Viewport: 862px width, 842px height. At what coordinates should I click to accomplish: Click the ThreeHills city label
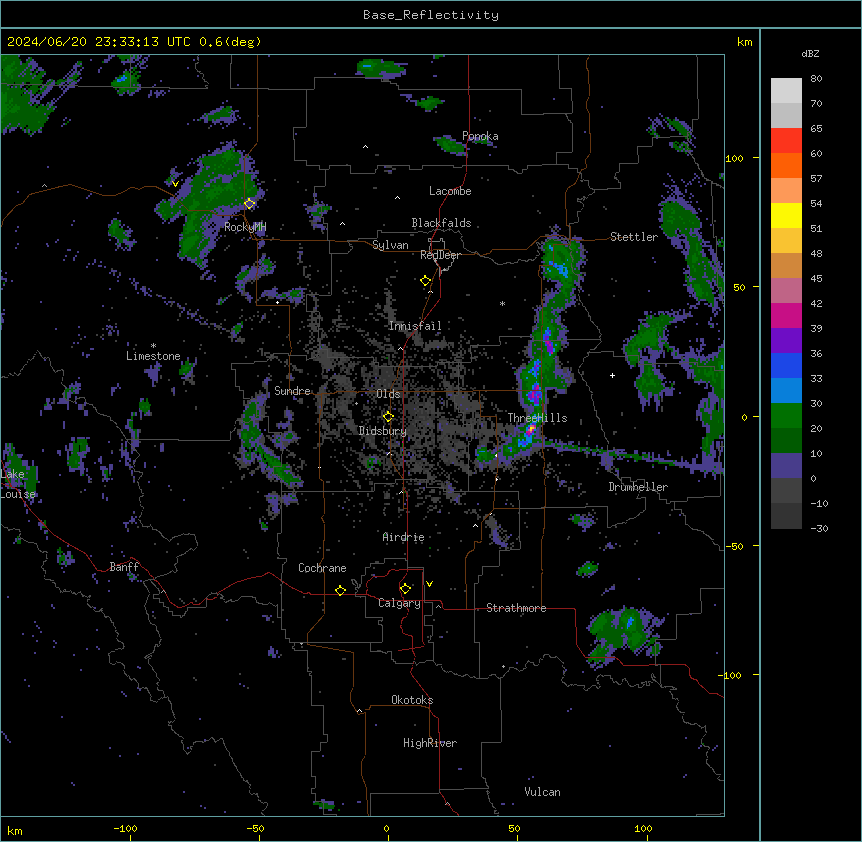pos(537,418)
